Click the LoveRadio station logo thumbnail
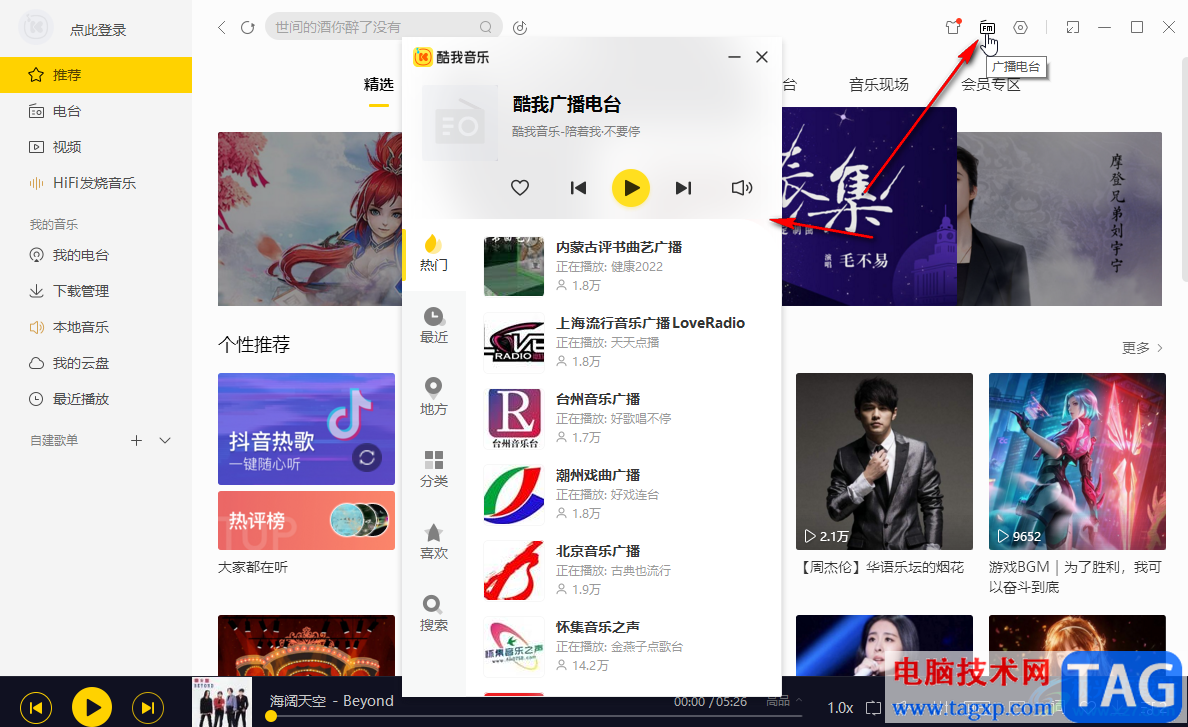1188x727 pixels. point(514,342)
